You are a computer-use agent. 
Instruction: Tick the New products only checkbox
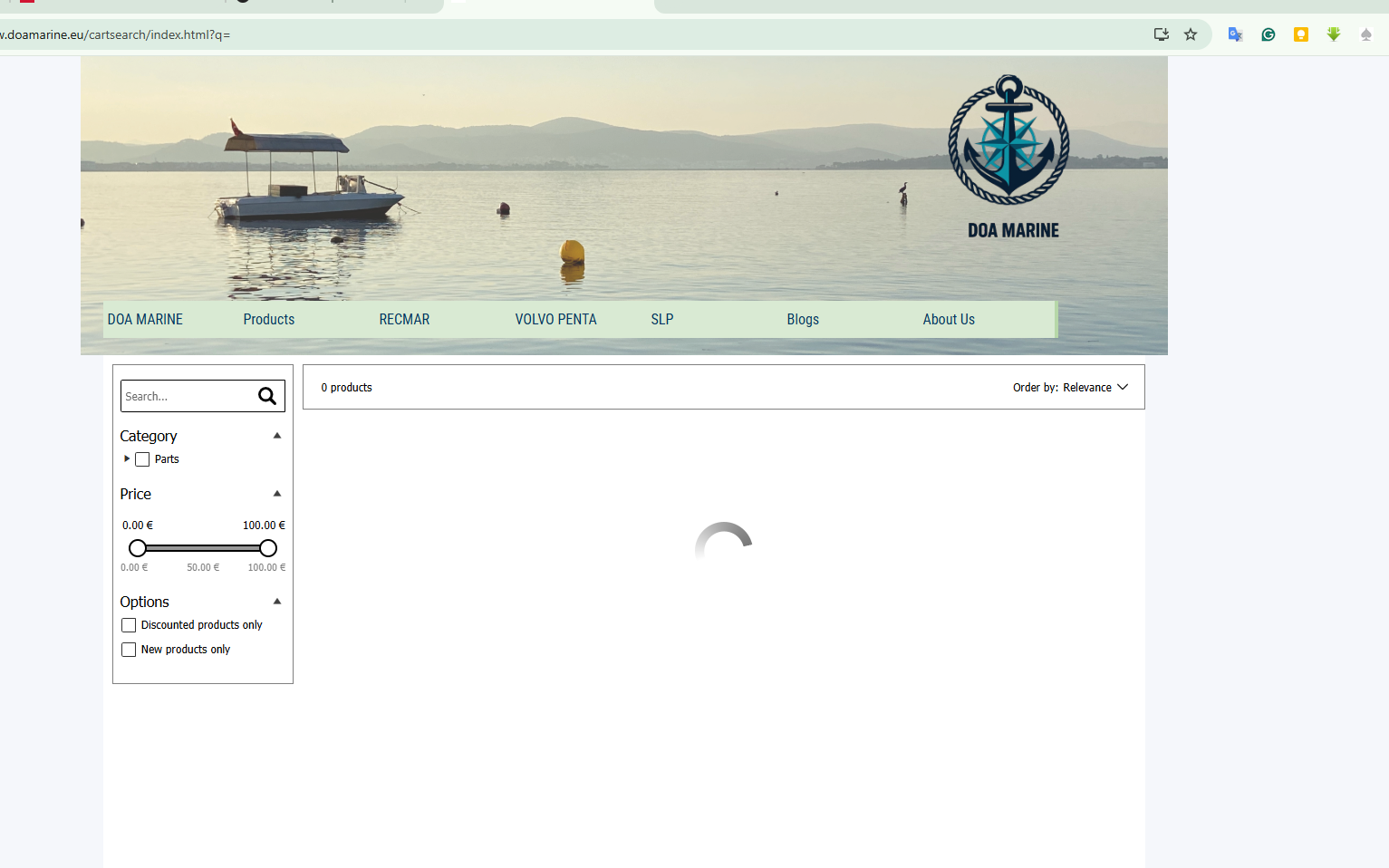pyautogui.click(x=129, y=650)
